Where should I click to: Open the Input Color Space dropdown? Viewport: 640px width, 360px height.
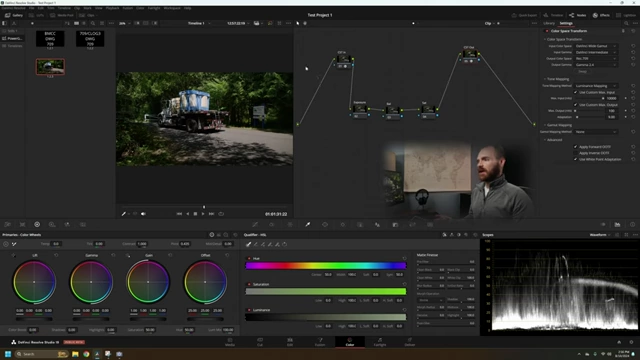[x=596, y=46]
